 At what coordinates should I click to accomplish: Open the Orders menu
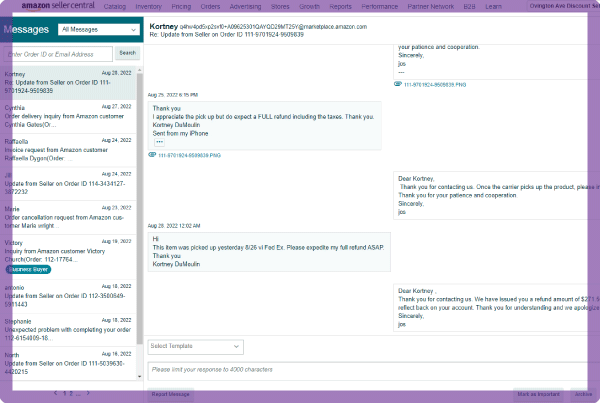(210, 6)
